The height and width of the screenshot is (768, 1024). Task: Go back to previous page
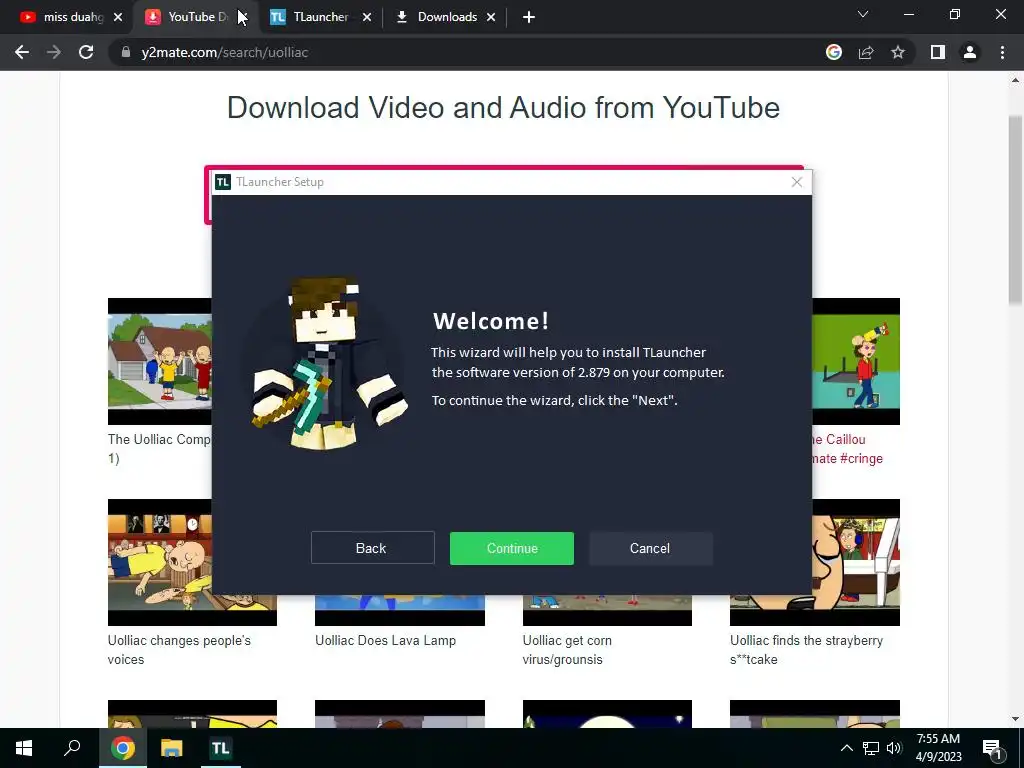22,52
